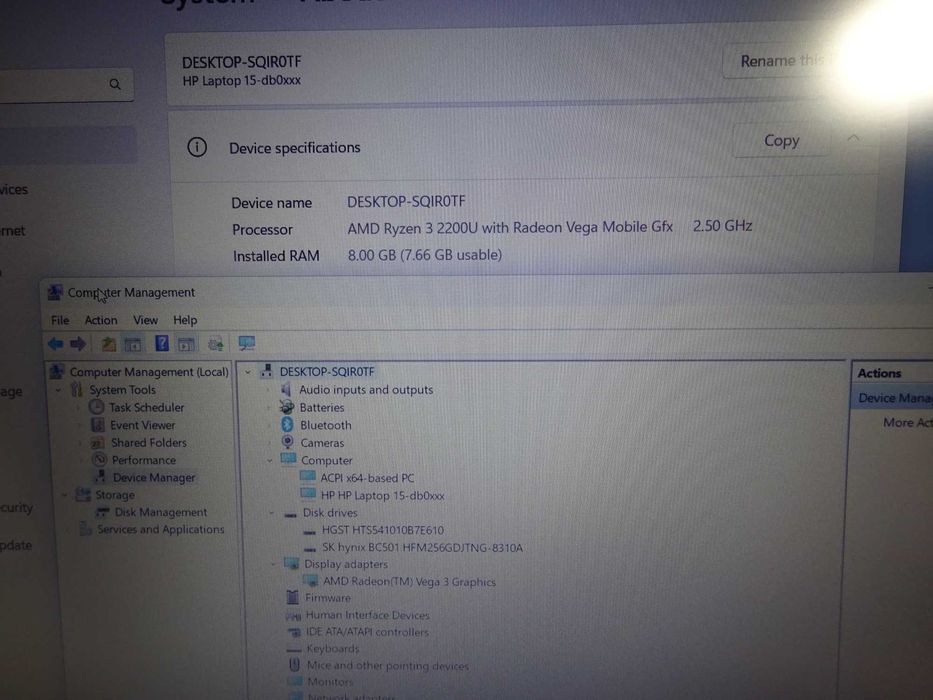The width and height of the screenshot is (933, 700).
Task: Click the Back arrow in Computer Management toolbar
Action: tap(56, 343)
